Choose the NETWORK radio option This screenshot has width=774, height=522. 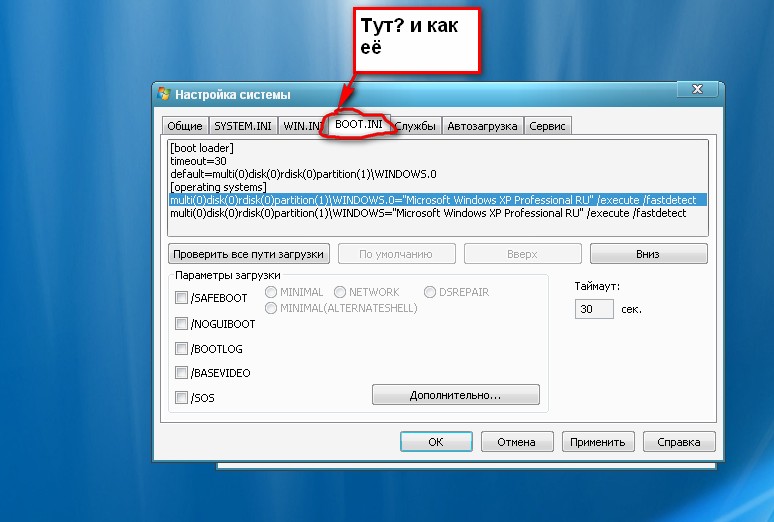(340, 292)
